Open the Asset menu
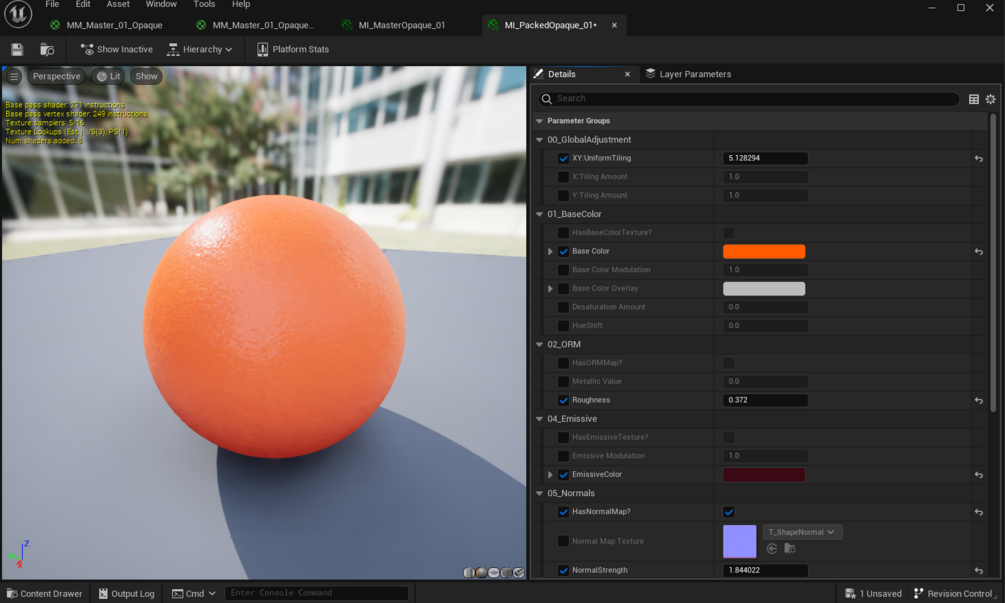Viewport: 1005px width, 603px height. pos(118,4)
